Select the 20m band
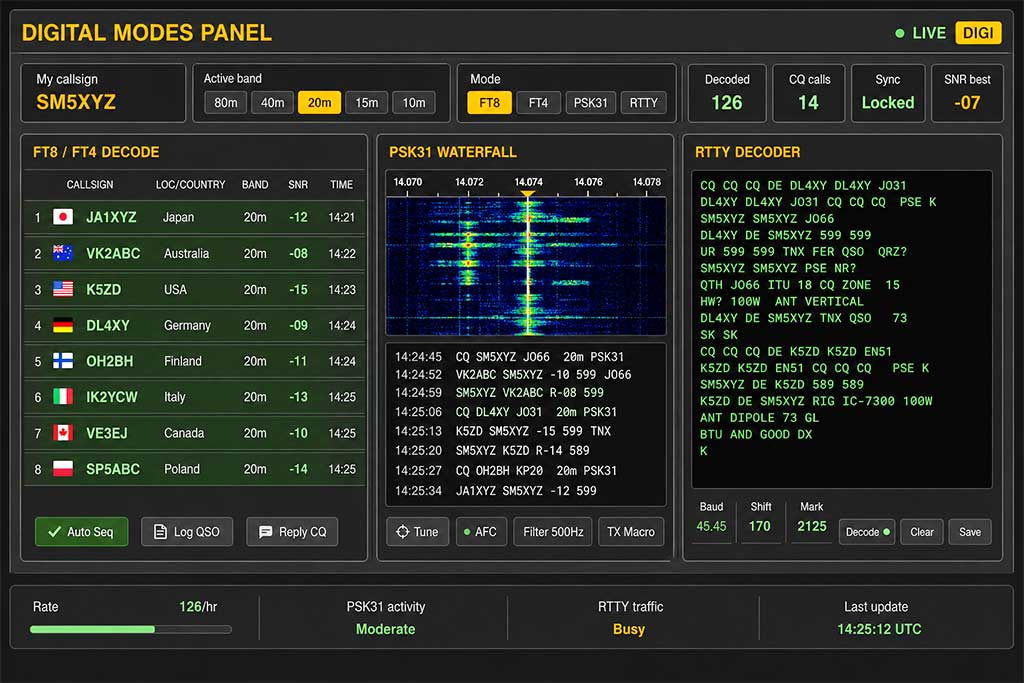The width and height of the screenshot is (1024, 683). click(319, 103)
